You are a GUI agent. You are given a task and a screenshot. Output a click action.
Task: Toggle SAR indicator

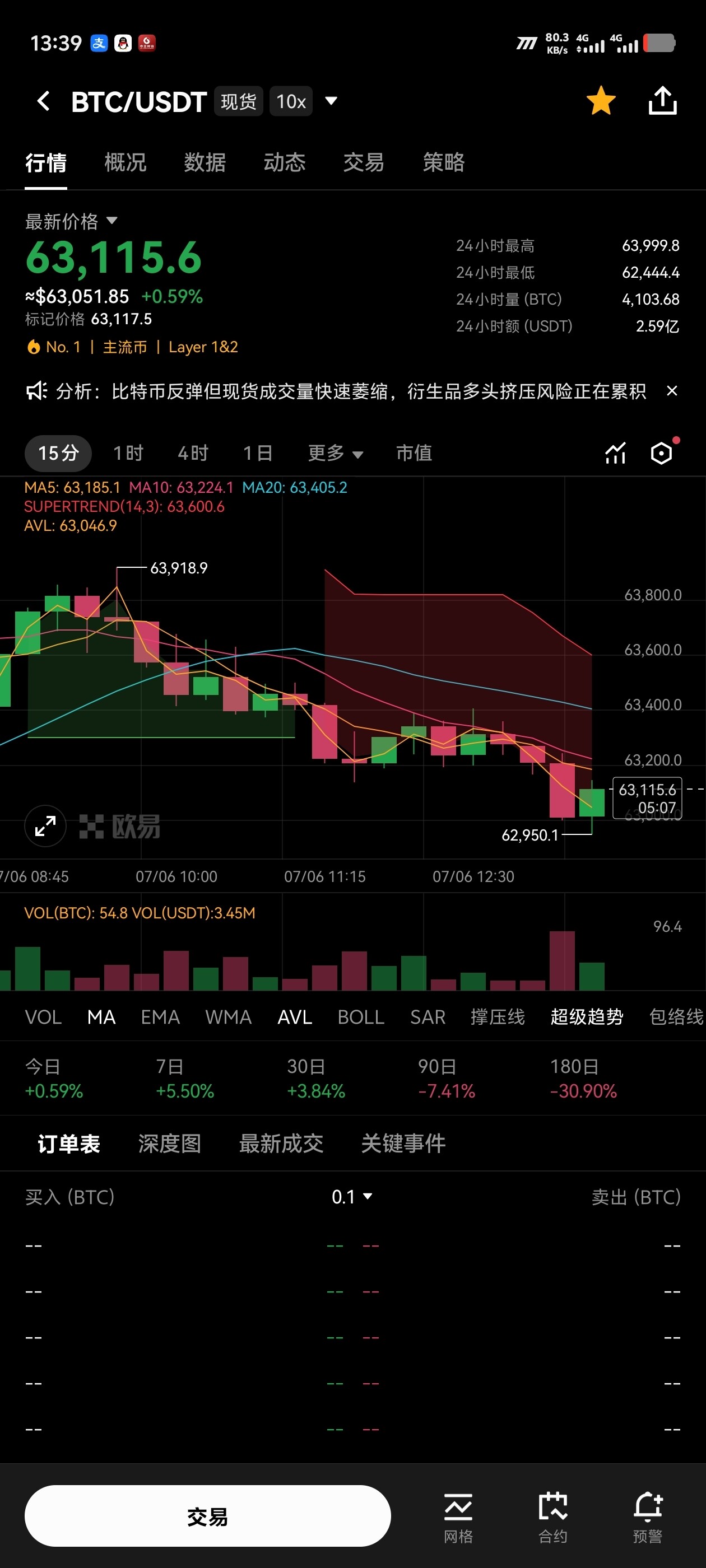(x=428, y=1016)
